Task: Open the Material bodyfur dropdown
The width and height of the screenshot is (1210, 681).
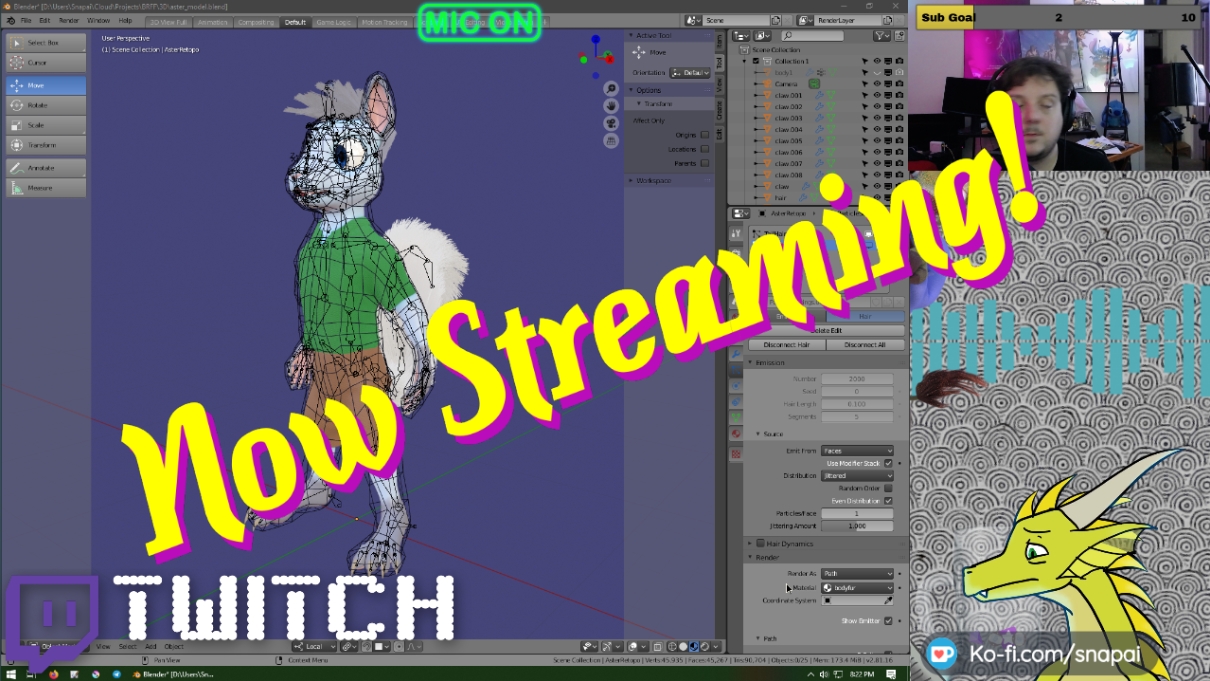Action: click(857, 588)
